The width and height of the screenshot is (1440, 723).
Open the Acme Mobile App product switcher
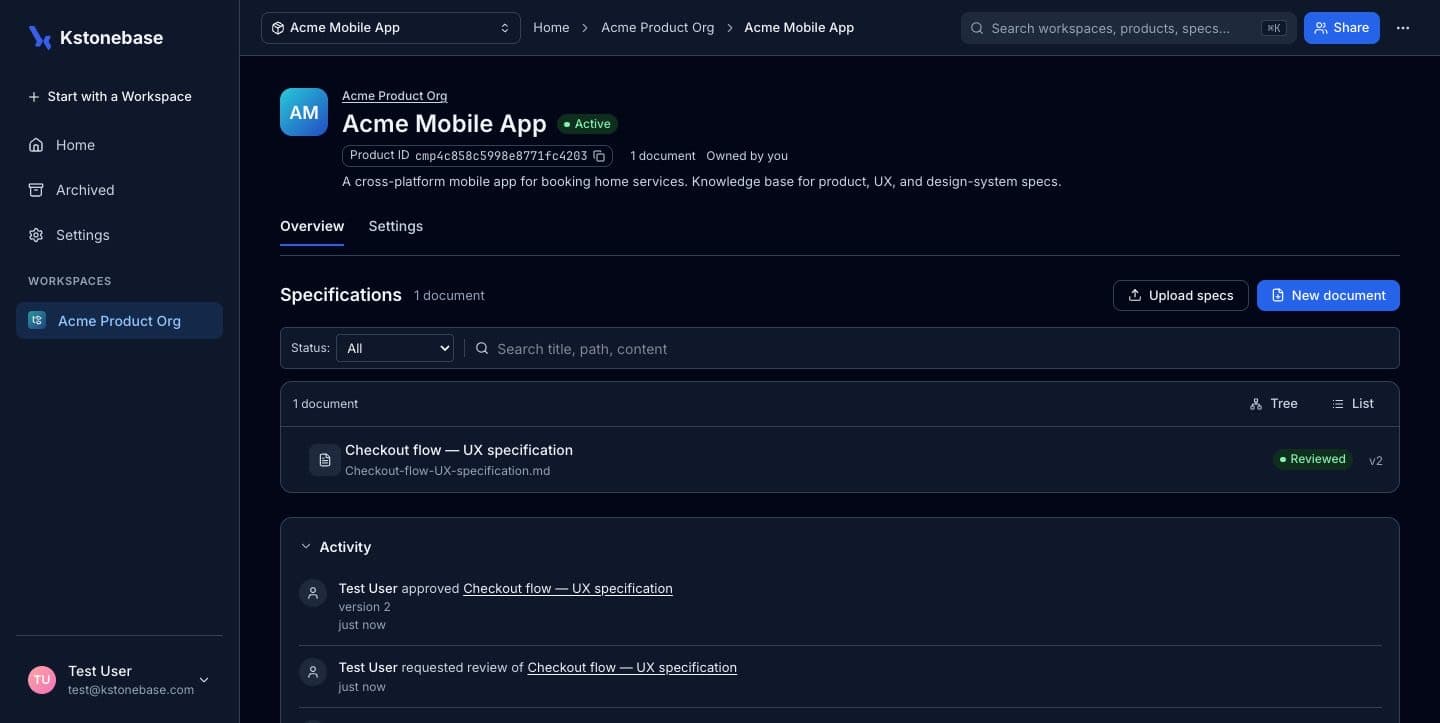(x=391, y=28)
